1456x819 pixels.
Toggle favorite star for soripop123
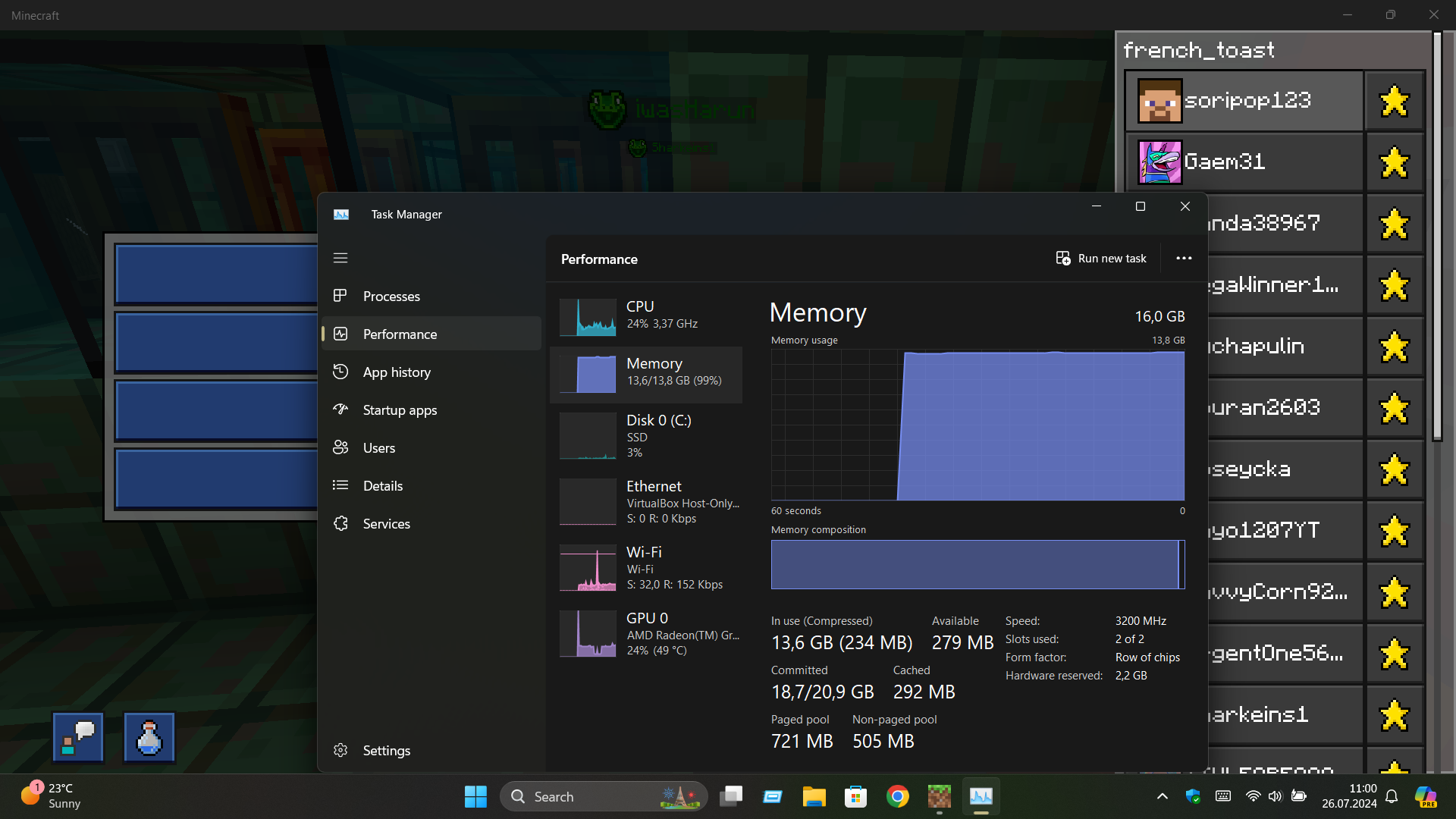click(1394, 101)
